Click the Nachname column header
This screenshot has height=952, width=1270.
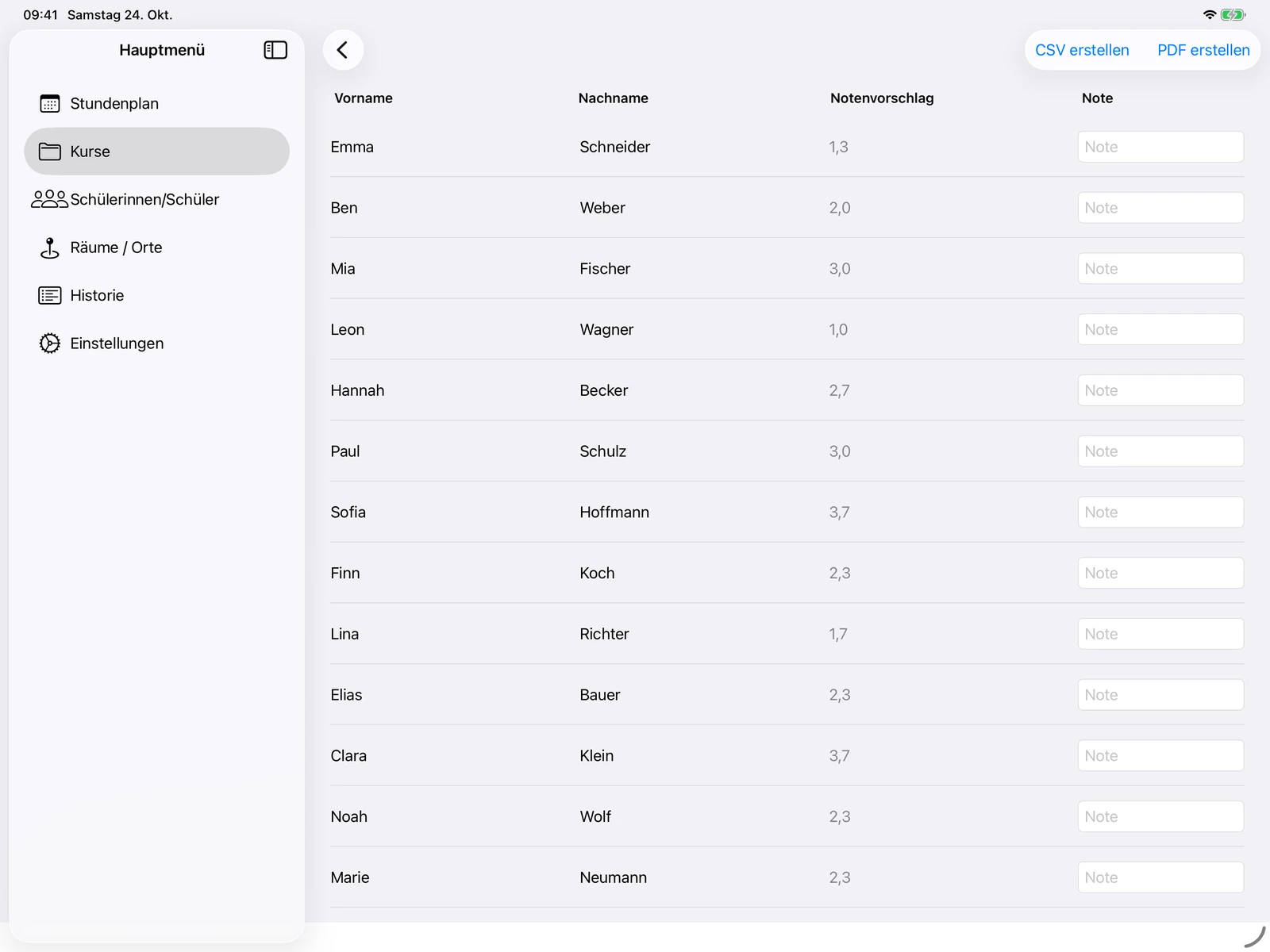click(614, 98)
